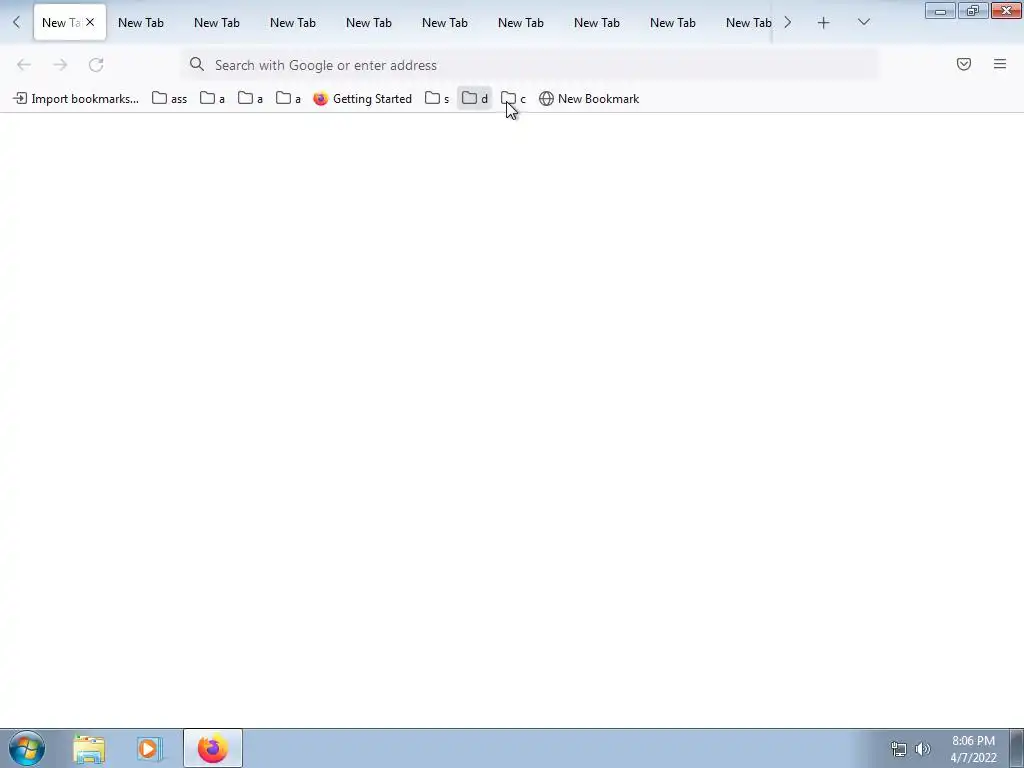
Task: Open a new tab with the plus button
Action: coord(824,23)
